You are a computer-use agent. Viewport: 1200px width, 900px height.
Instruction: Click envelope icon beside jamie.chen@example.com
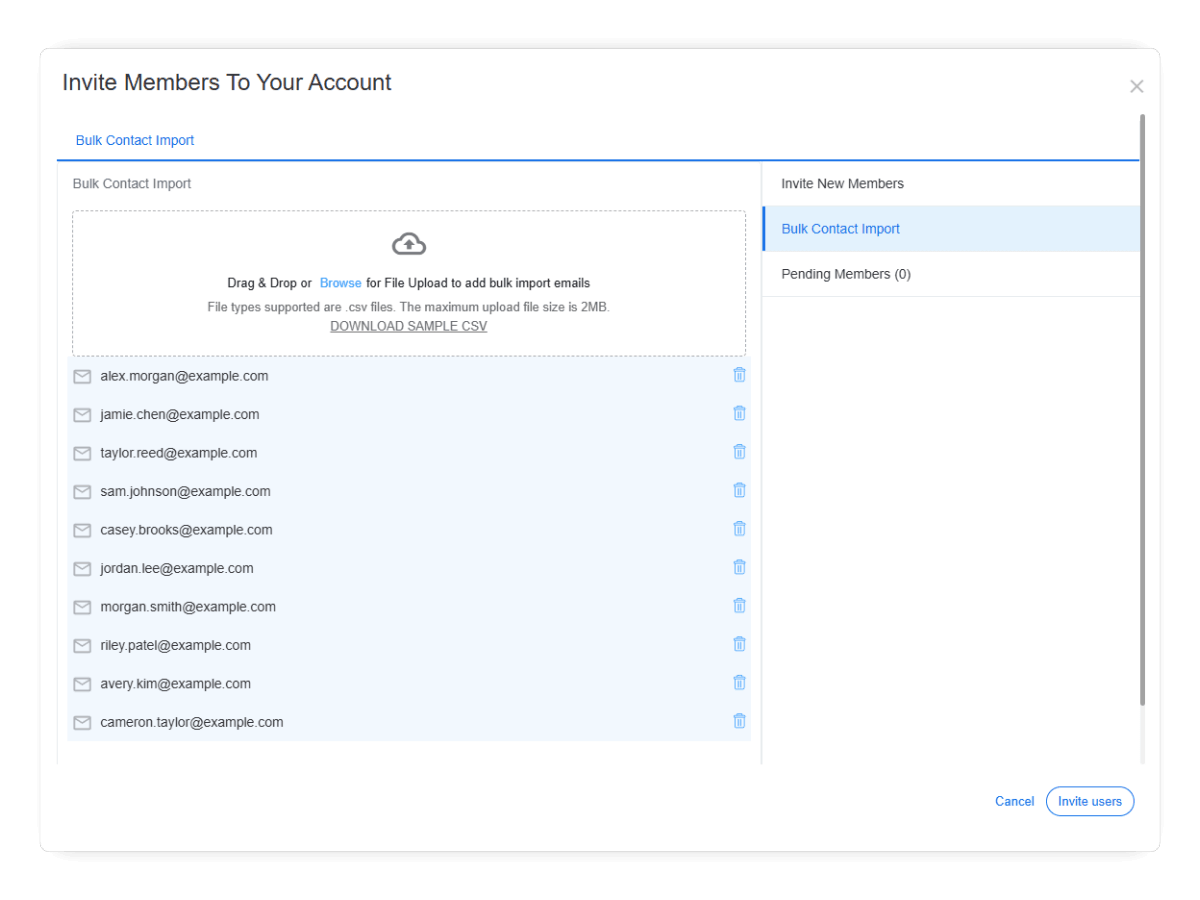pyautogui.click(x=82, y=415)
